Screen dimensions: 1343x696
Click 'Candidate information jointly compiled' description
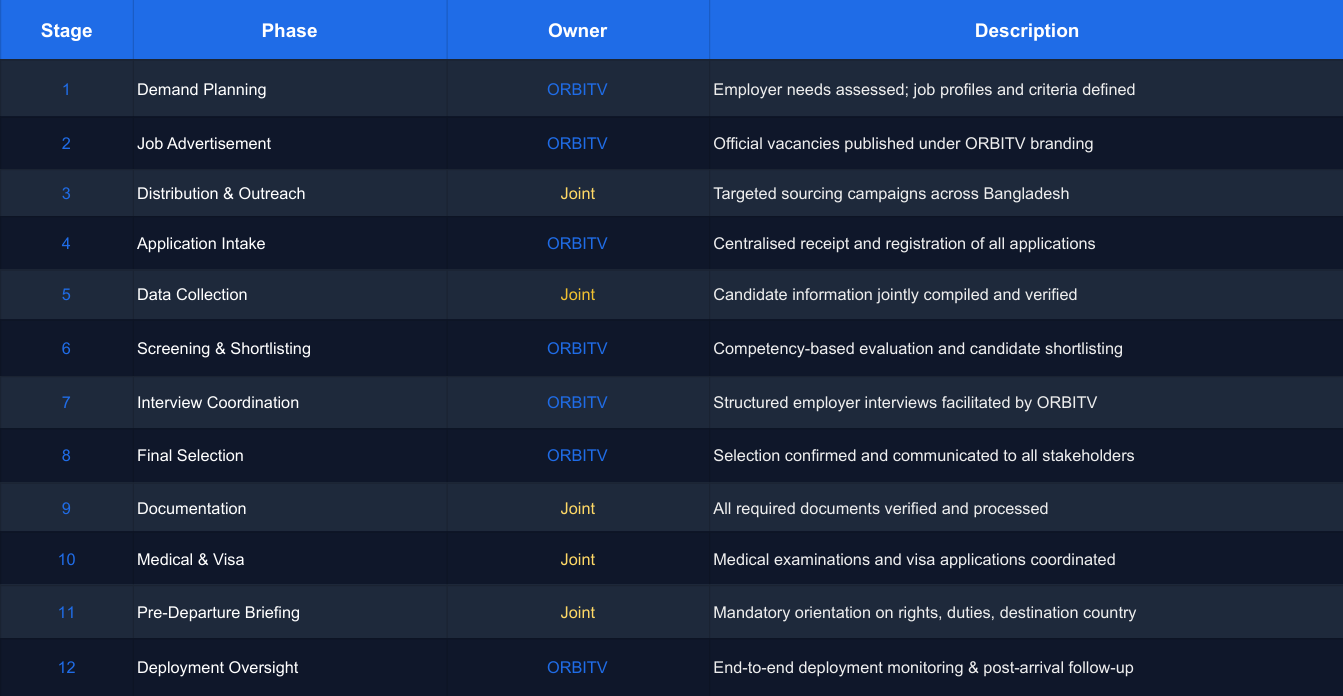(895, 294)
